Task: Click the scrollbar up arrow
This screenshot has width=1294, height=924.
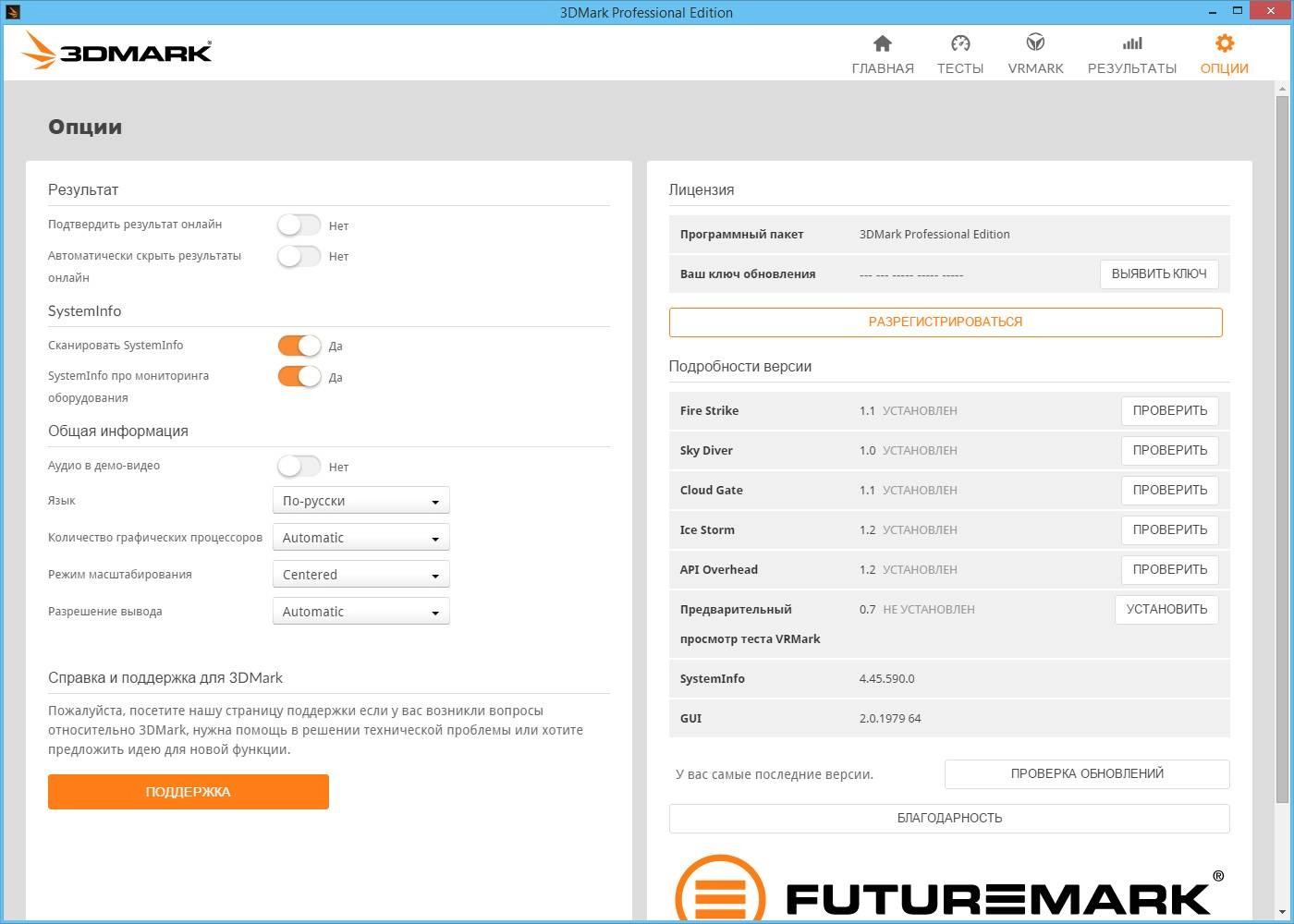Action: pos(1282,88)
